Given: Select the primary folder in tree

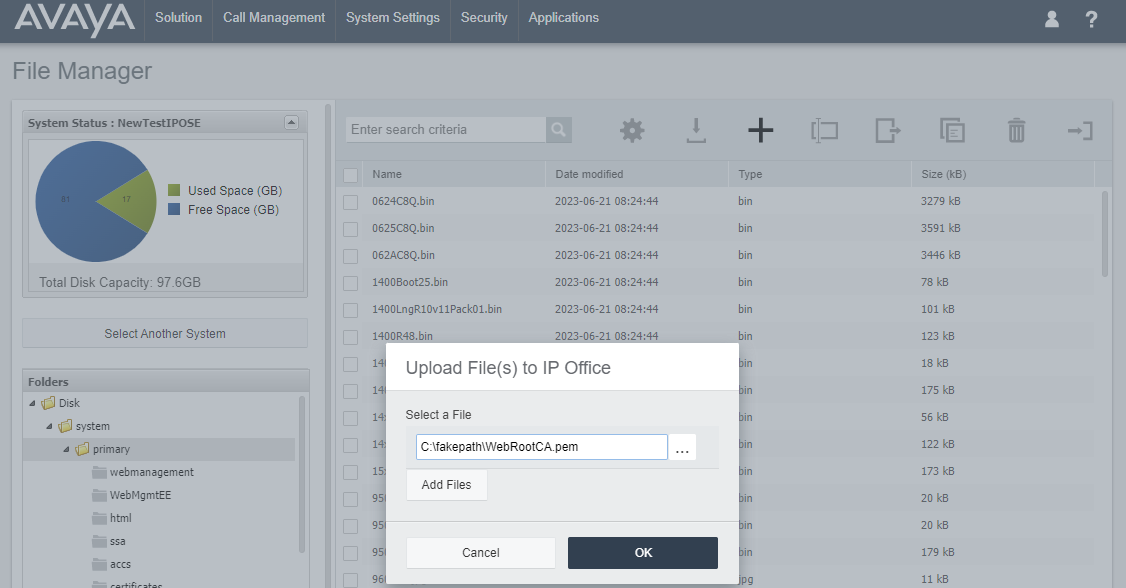Looking at the screenshot, I should click(x=111, y=449).
